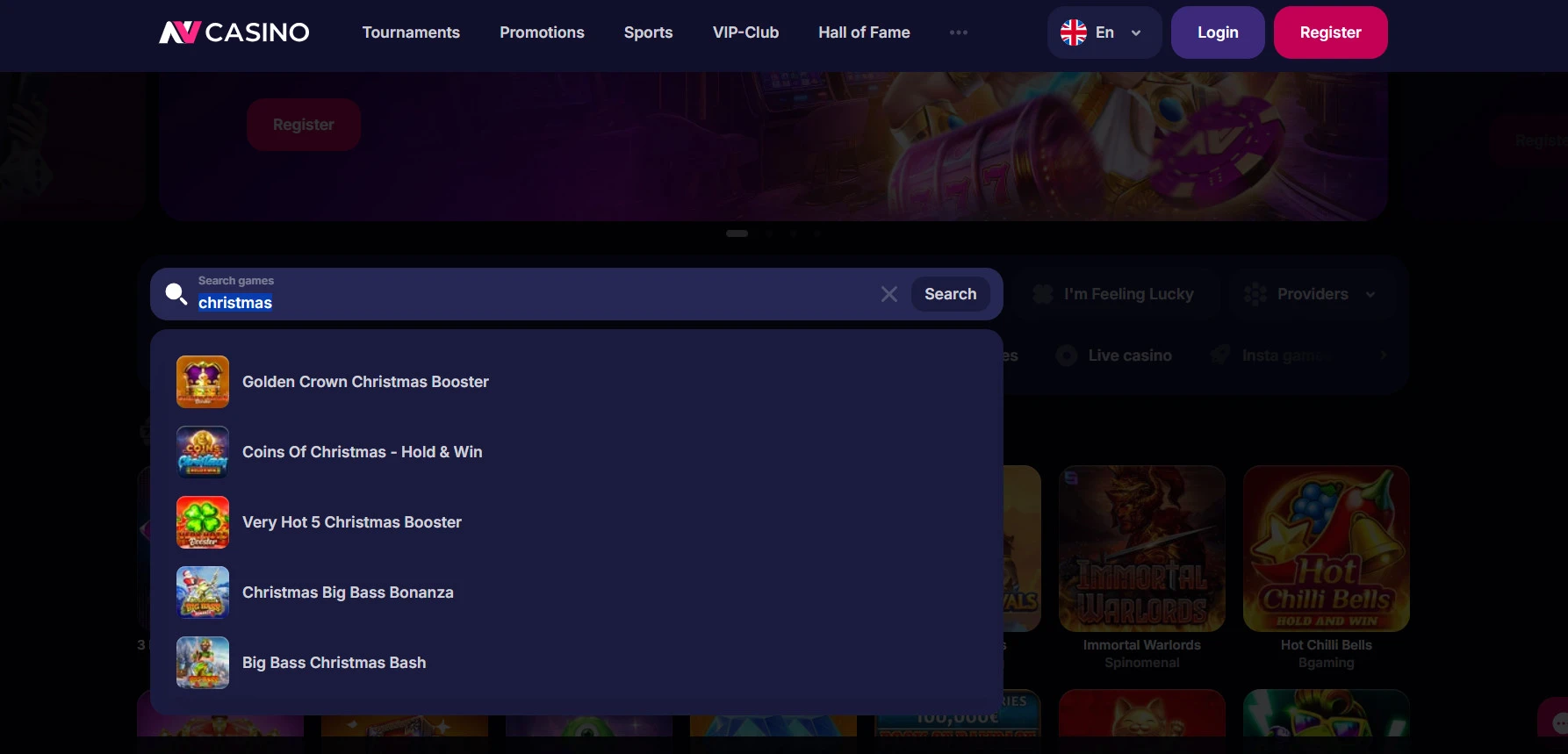Click the banner Register button
Screen dimensions: 1568x754
click(x=304, y=125)
